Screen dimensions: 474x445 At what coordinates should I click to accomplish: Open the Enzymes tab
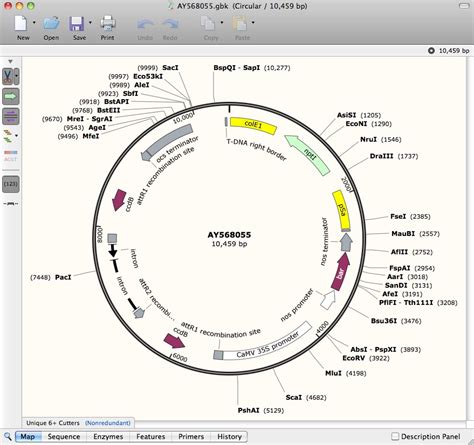click(108, 436)
